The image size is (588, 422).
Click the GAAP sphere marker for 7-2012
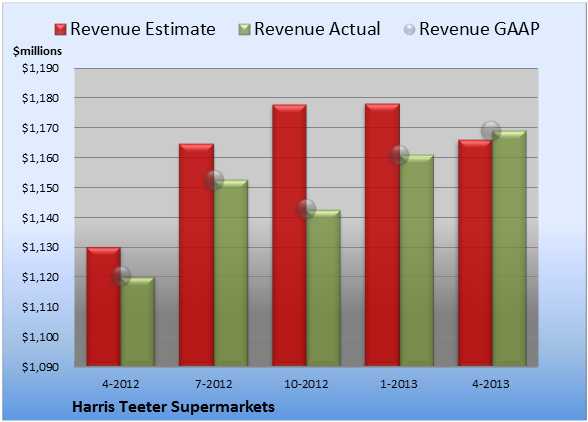[x=214, y=180]
